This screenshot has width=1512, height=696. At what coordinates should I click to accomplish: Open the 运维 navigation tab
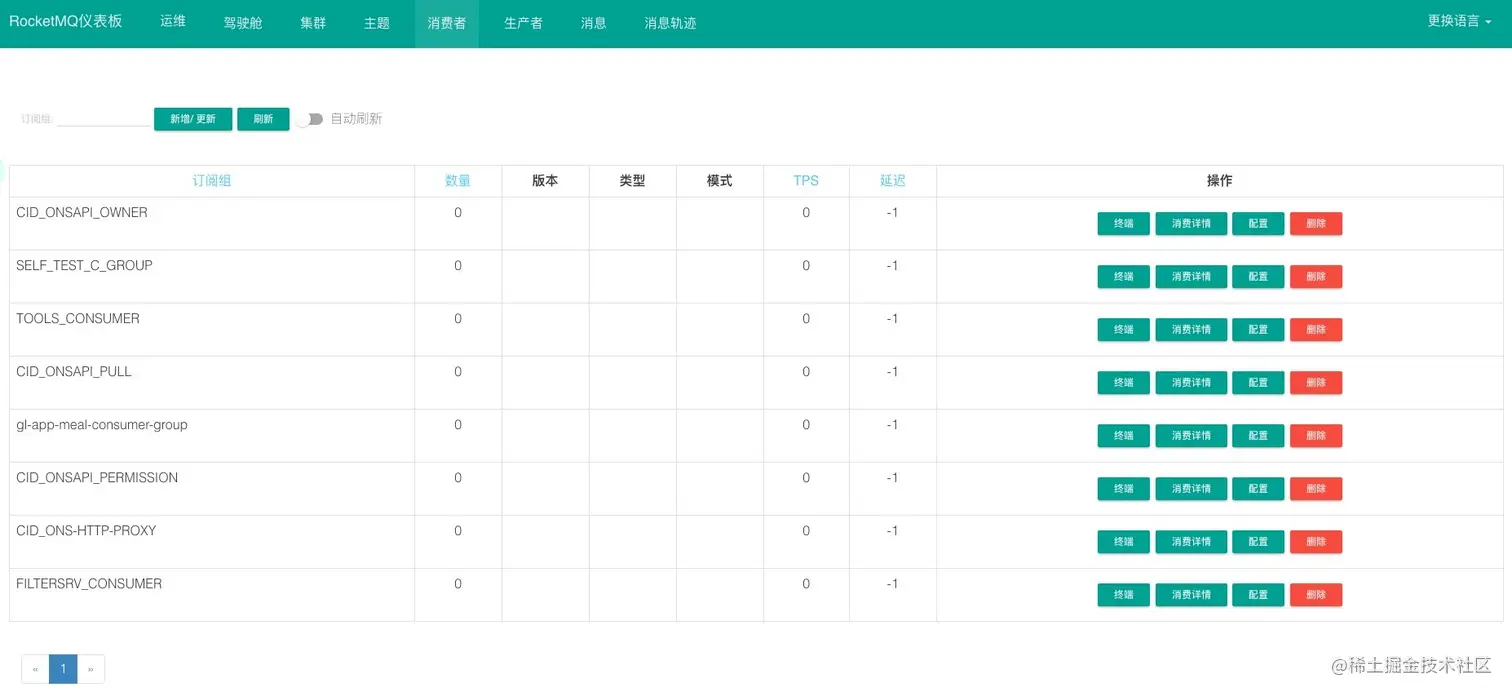(x=173, y=21)
